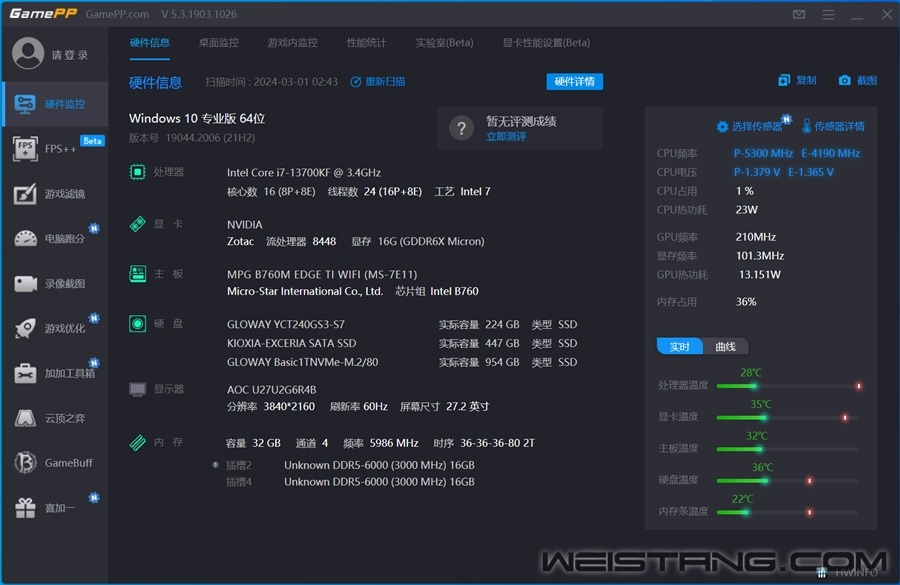Open the 游戏优化 rocket icon

point(25,328)
